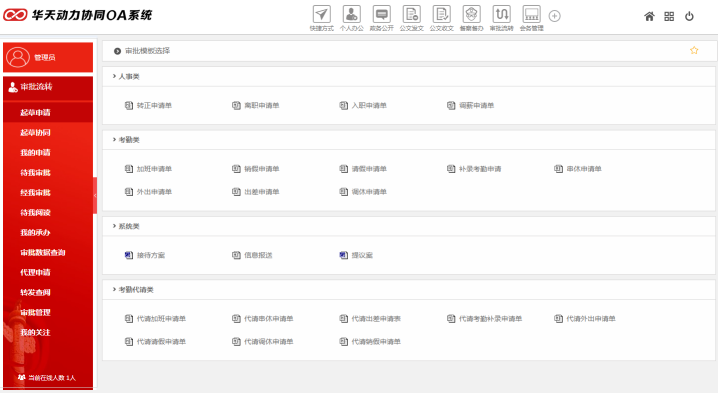Click the 当前在线人数 1人 status text
The width and height of the screenshot is (718, 393).
[x=52, y=378]
